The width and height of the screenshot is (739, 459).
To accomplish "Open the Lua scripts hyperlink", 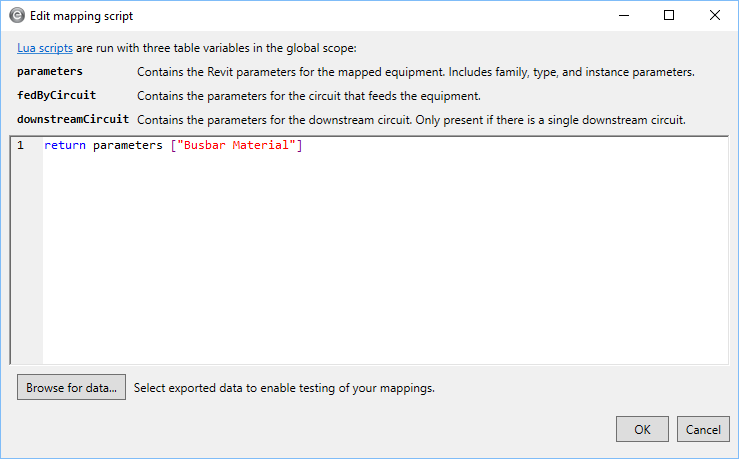I will (44, 48).
